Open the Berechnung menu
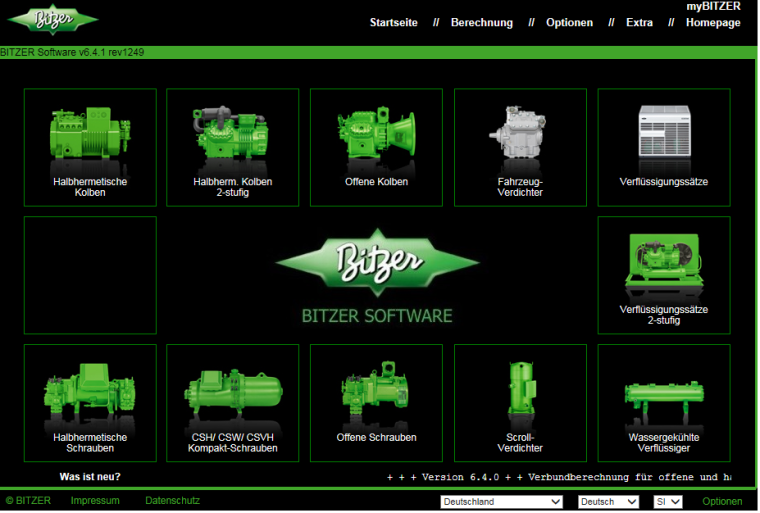Viewport: 760px width, 513px height. 481,23
